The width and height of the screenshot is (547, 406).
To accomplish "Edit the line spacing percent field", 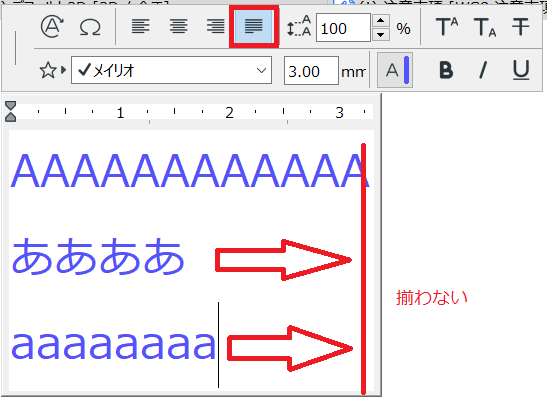I will pos(343,28).
